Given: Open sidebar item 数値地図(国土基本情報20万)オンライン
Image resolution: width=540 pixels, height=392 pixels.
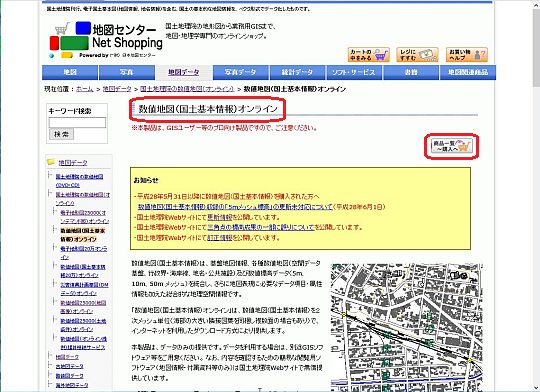Looking at the screenshot, I should pyautogui.click(x=83, y=271).
